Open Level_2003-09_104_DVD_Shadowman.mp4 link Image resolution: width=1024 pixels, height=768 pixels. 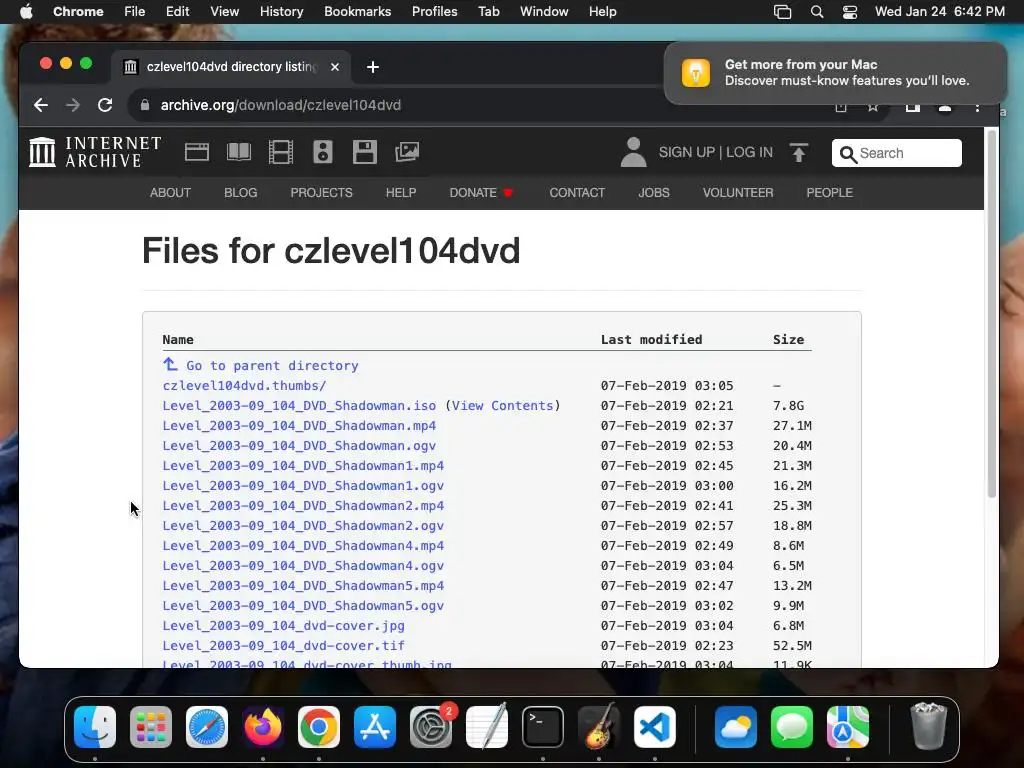tap(299, 426)
